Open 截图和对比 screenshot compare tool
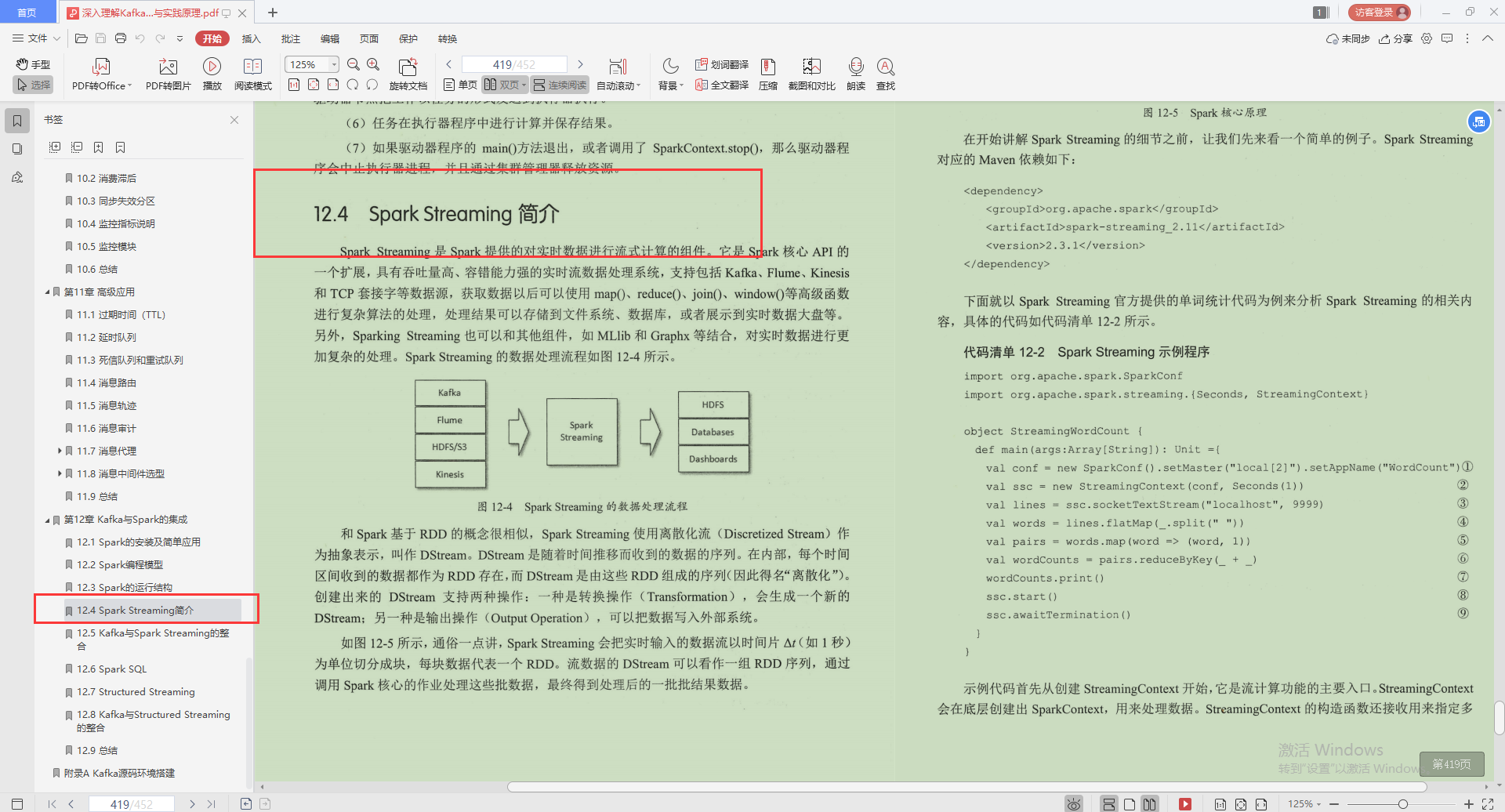Image resolution: width=1505 pixels, height=812 pixels. pyautogui.click(x=811, y=73)
